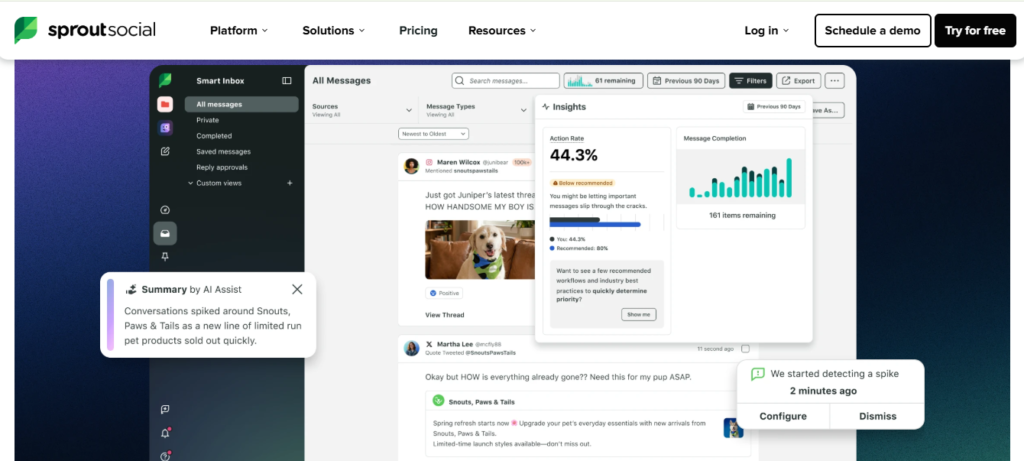Open the Newest to Oldest sort dropdown
The width and height of the screenshot is (1024, 461).
[434, 134]
